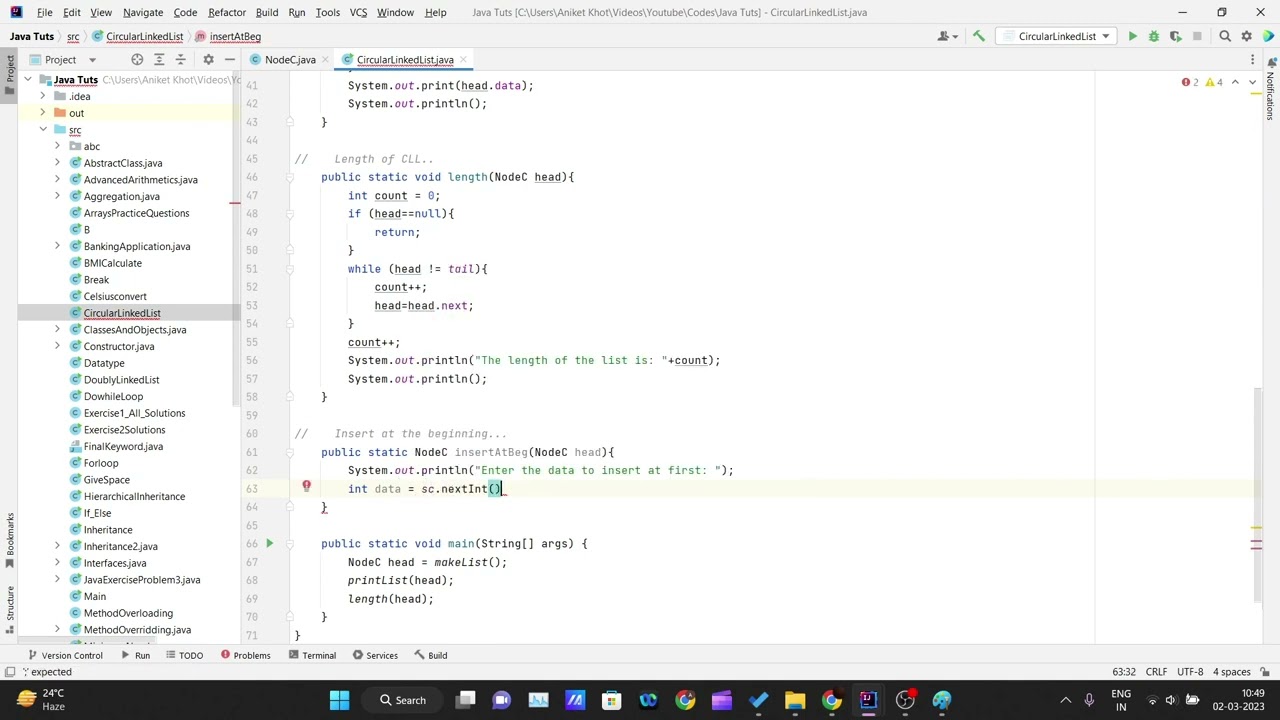Image resolution: width=1280 pixels, height=720 pixels.
Task: Click 63:32 cursor position in status bar
Action: [x=1123, y=672]
